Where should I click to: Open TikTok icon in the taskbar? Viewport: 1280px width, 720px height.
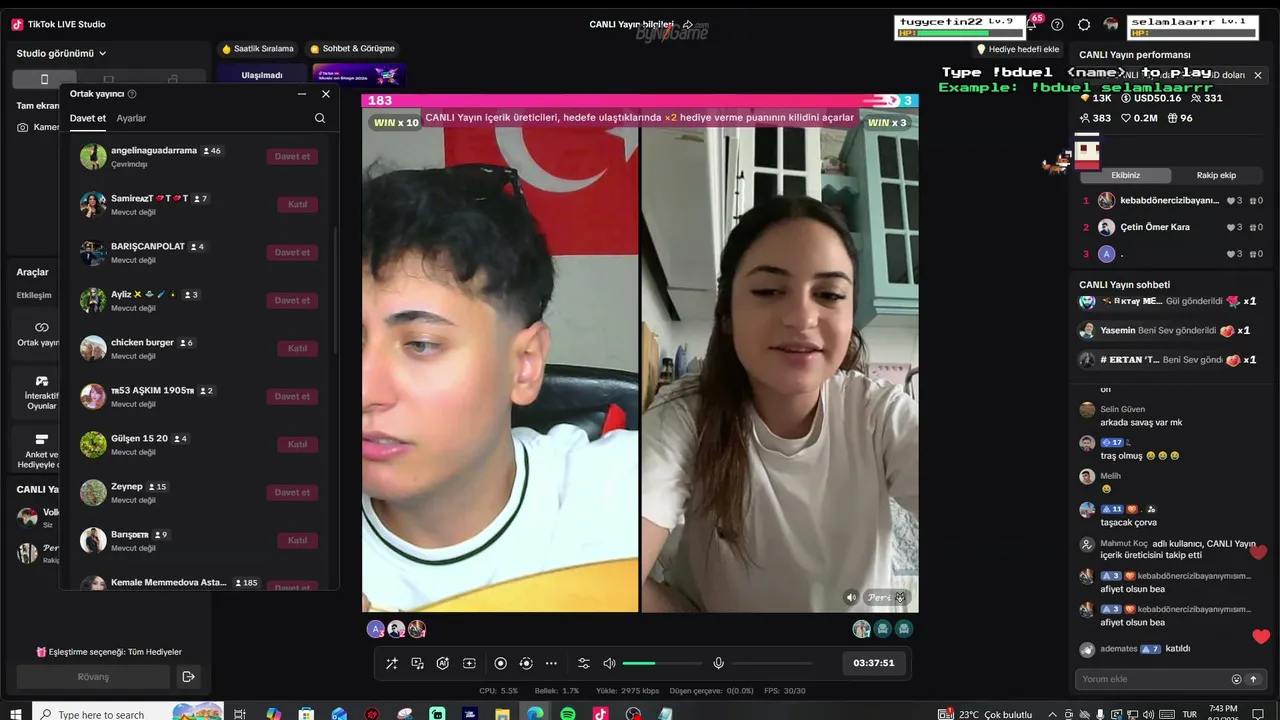600,714
